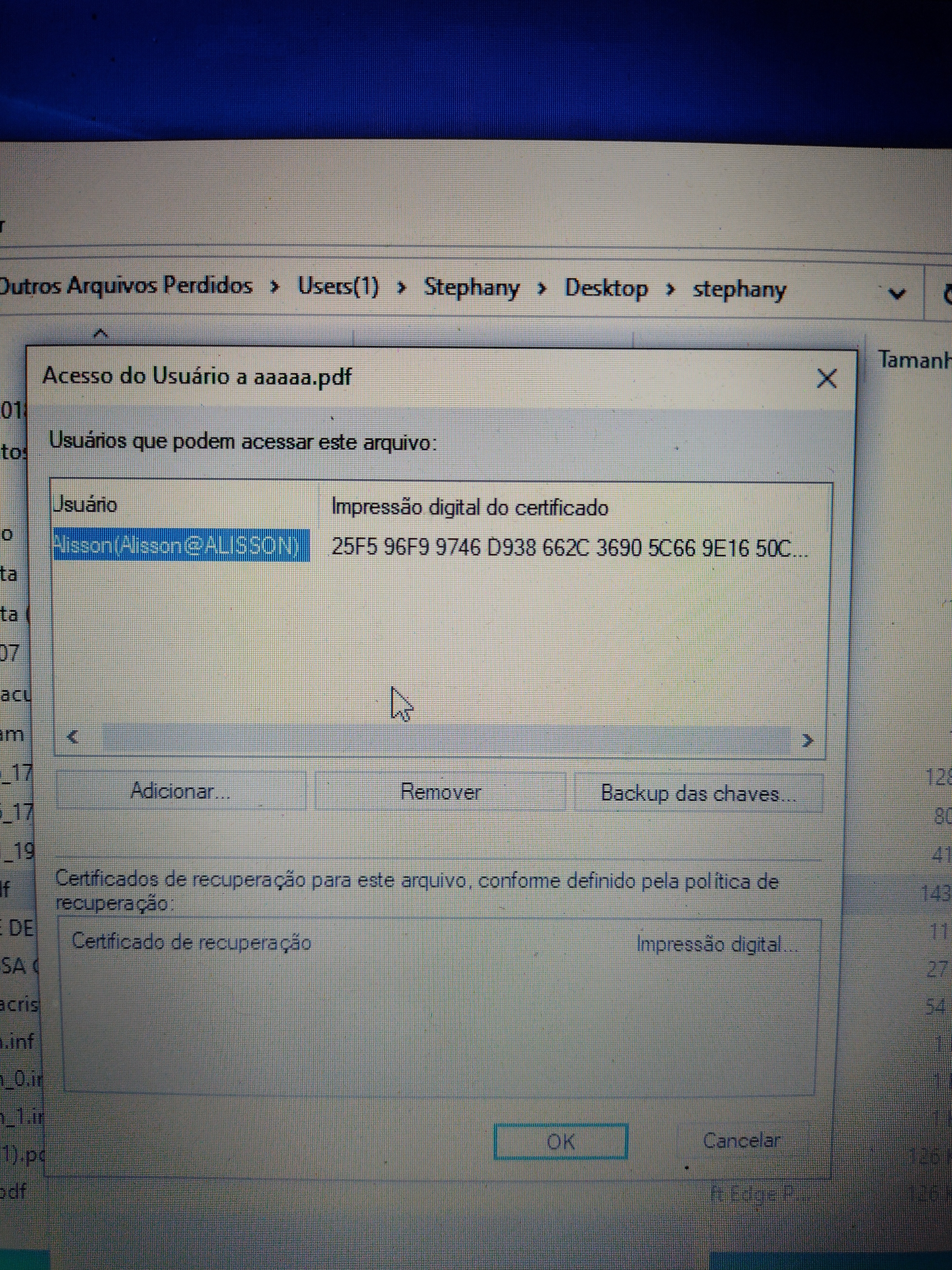Click right arrow of horizontal scrollbar
Image resolution: width=952 pixels, height=1270 pixels.
(807, 741)
